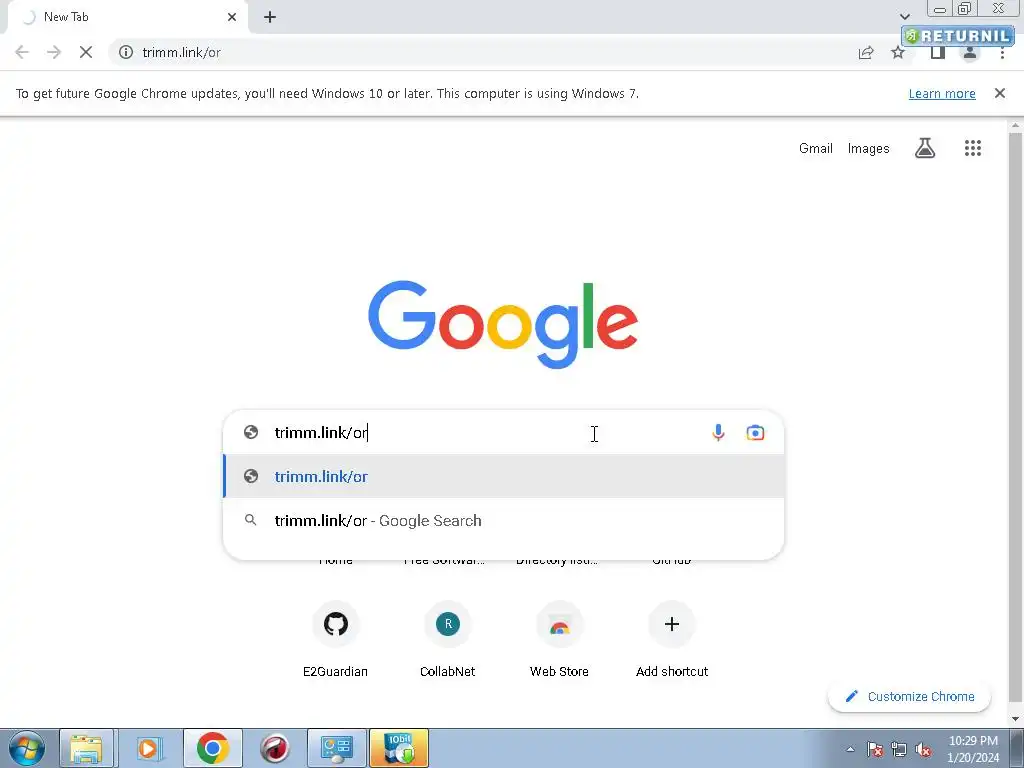Show hidden system tray icons
The image size is (1024, 768).
[850, 749]
